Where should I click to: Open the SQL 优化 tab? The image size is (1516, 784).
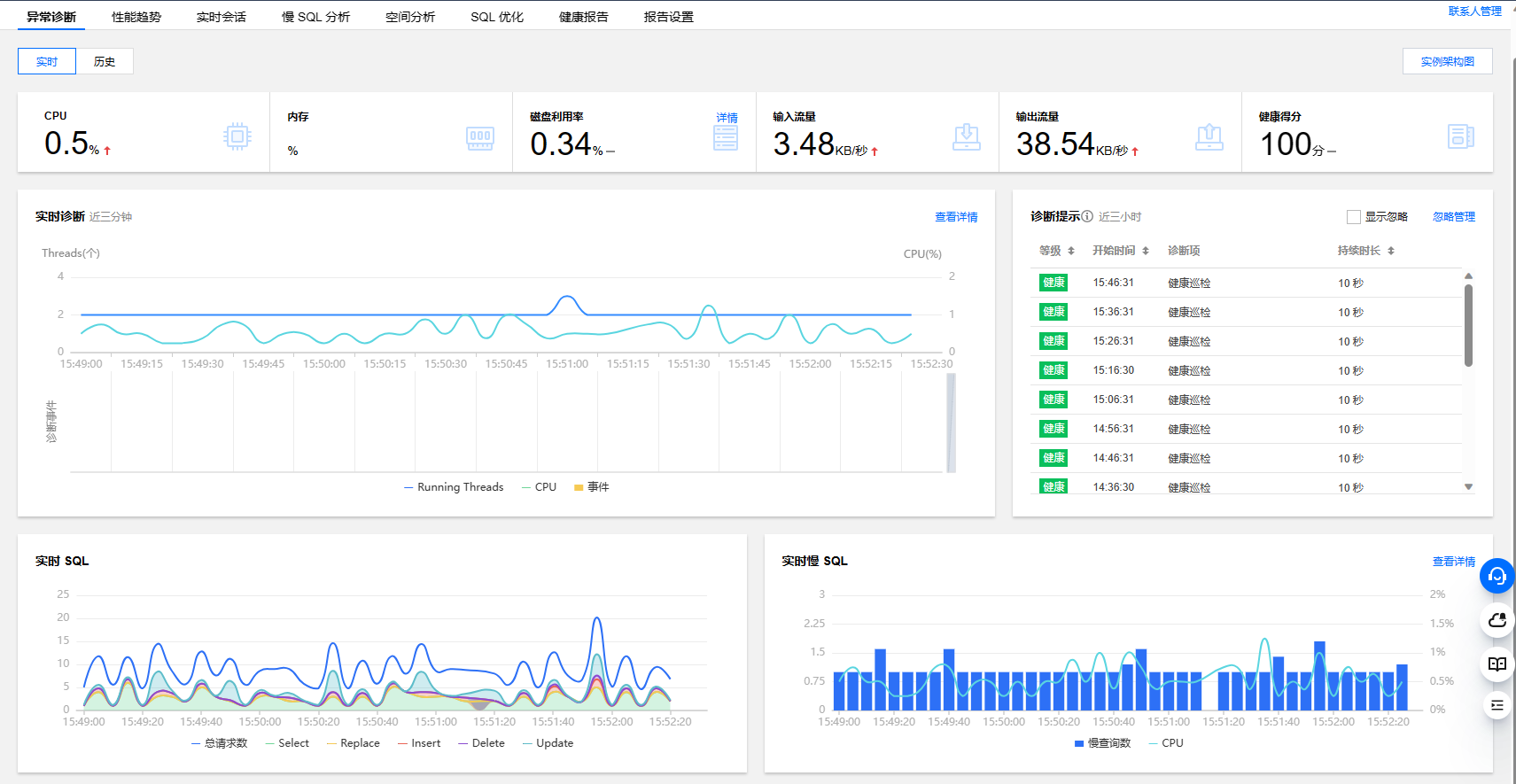pos(497,17)
